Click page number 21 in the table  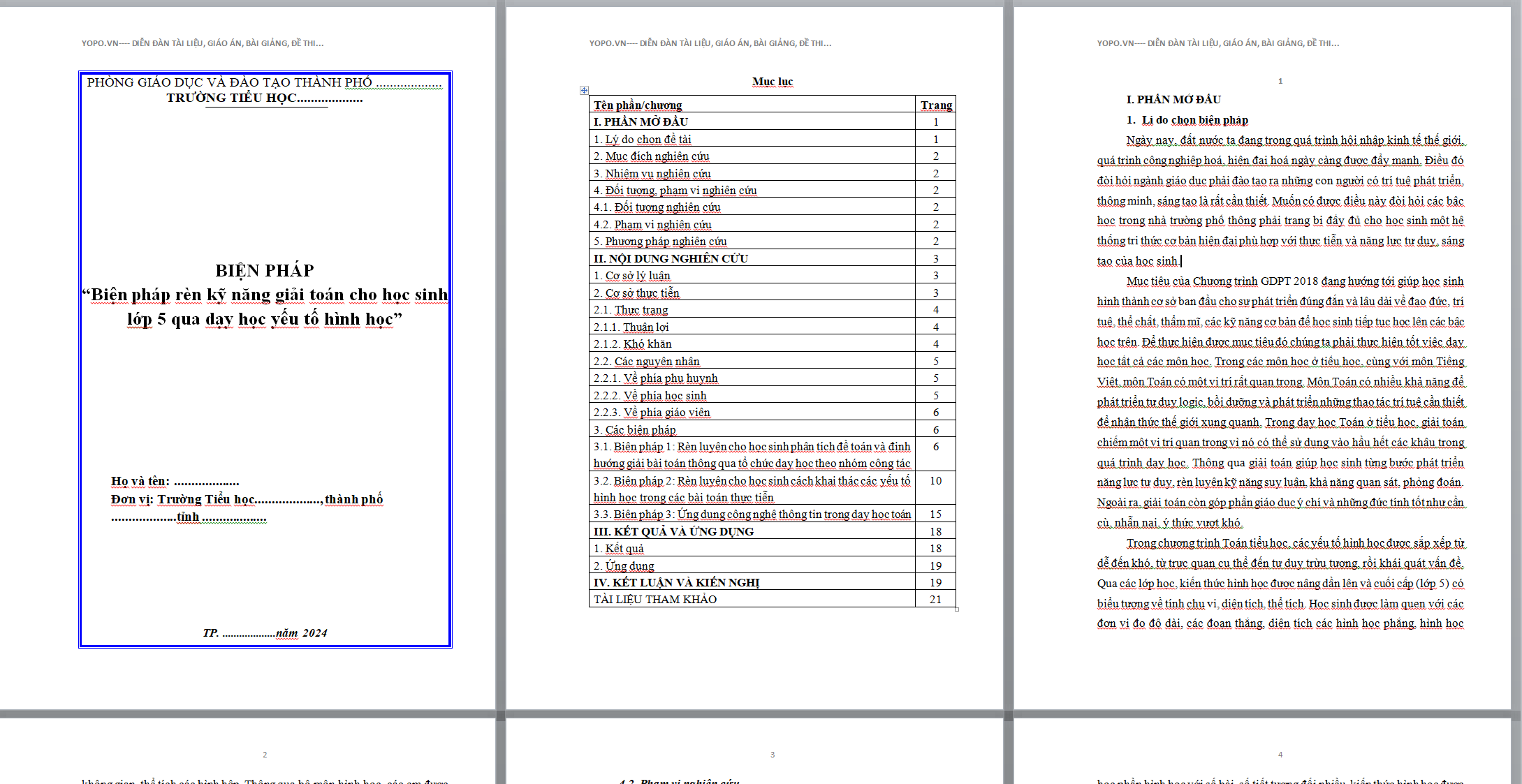(x=935, y=599)
